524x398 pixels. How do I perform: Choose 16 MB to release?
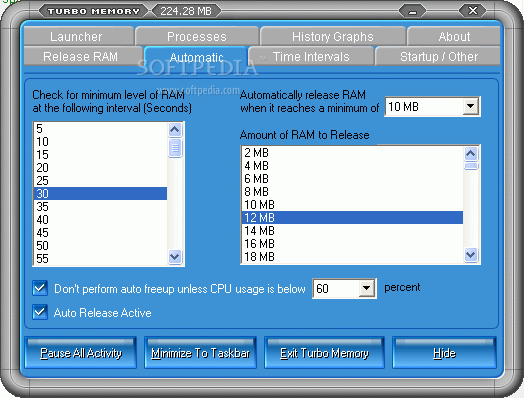(352, 244)
